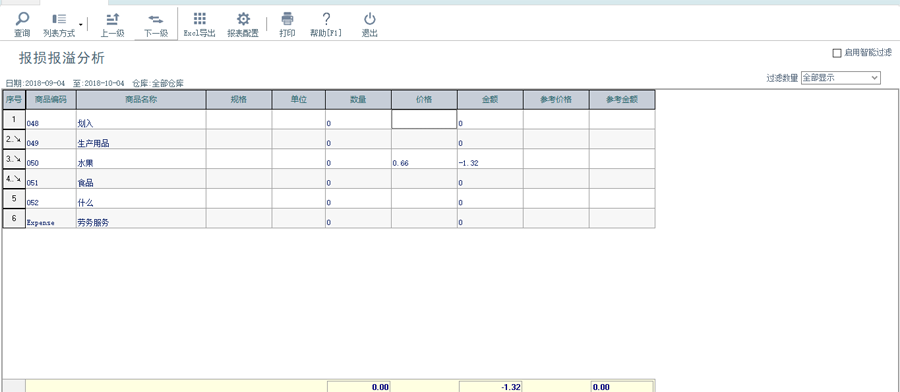Select the 划入 product name cell

[141, 119]
